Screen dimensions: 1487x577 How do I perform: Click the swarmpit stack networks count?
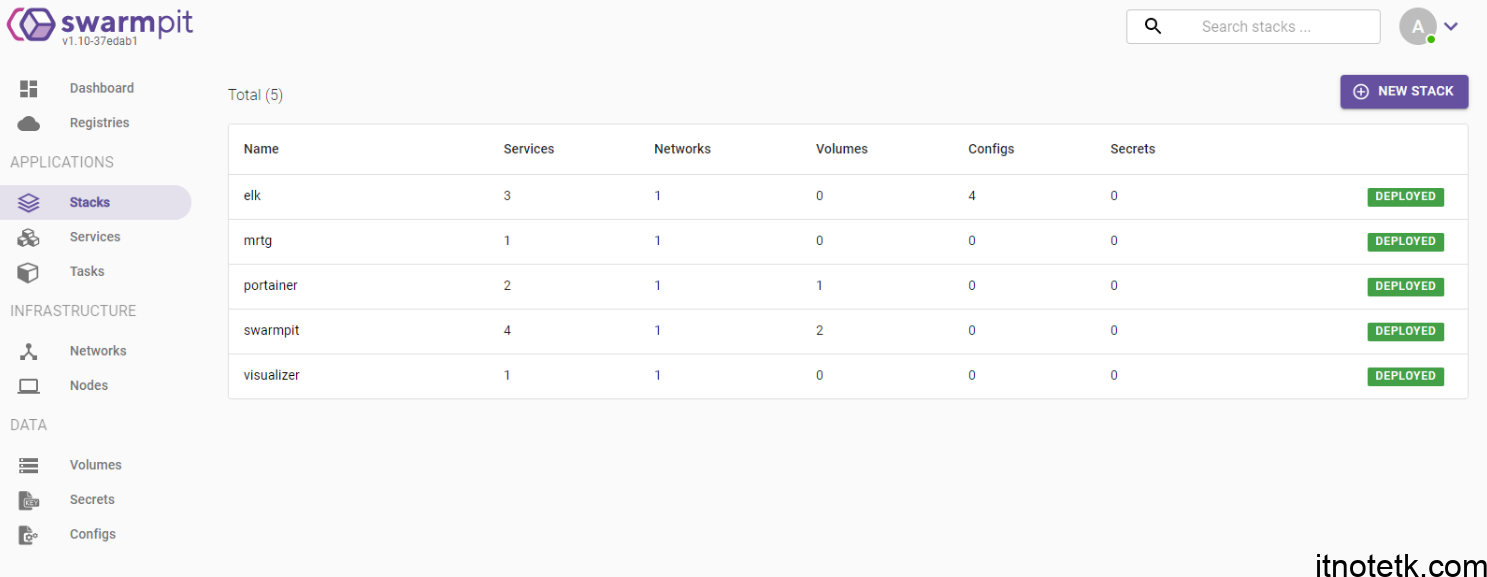pos(658,331)
